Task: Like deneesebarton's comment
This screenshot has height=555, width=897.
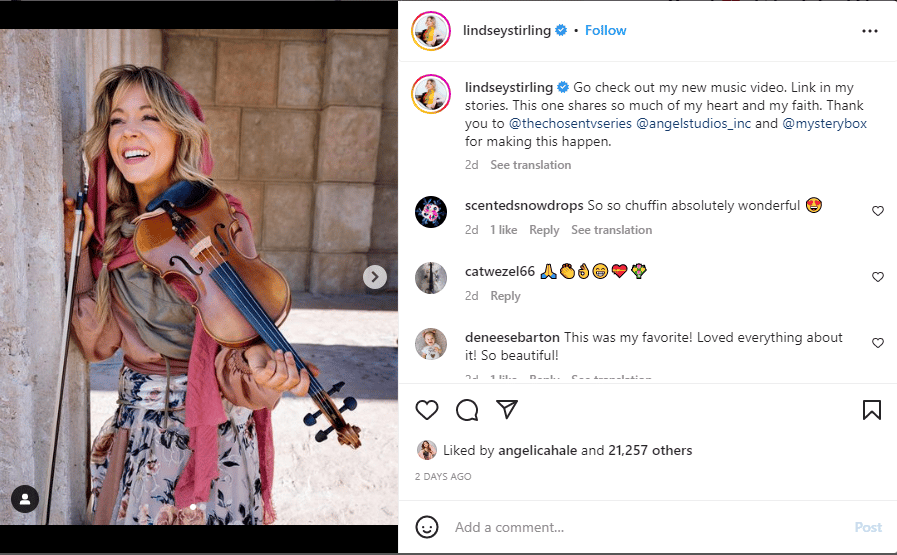Action: (x=878, y=343)
